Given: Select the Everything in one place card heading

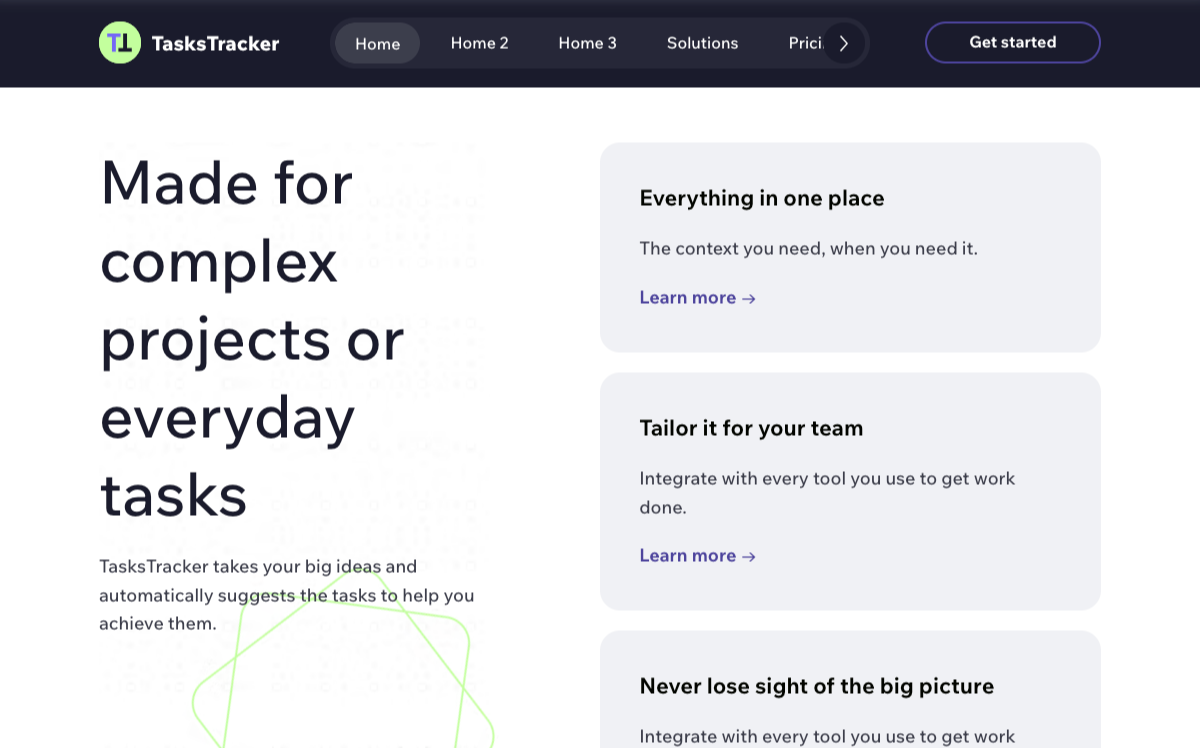Looking at the screenshot, I should click(762, 198).
